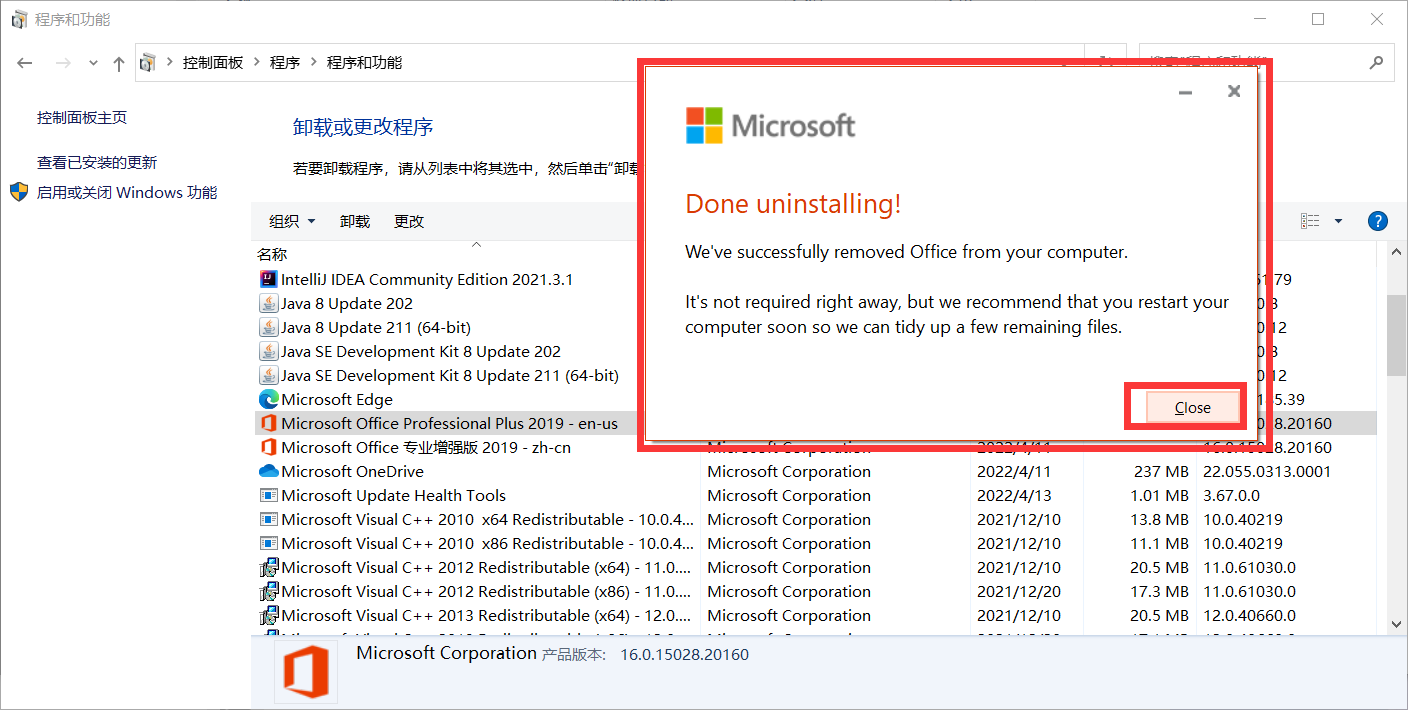1408x710 pixels.
Task: Go up one folder level arrow
Action: (119, 63)
